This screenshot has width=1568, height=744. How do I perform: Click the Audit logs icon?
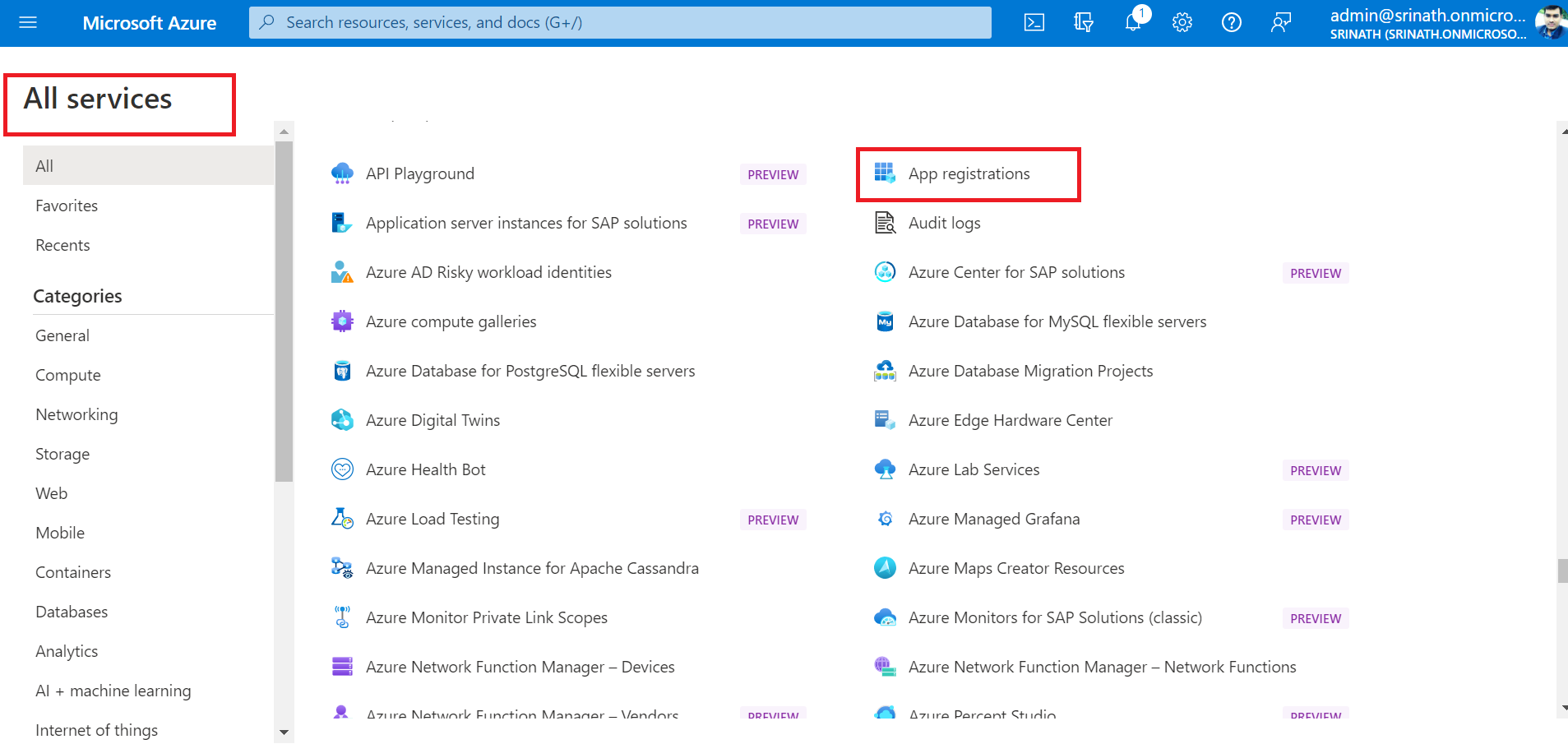point(885,223)
